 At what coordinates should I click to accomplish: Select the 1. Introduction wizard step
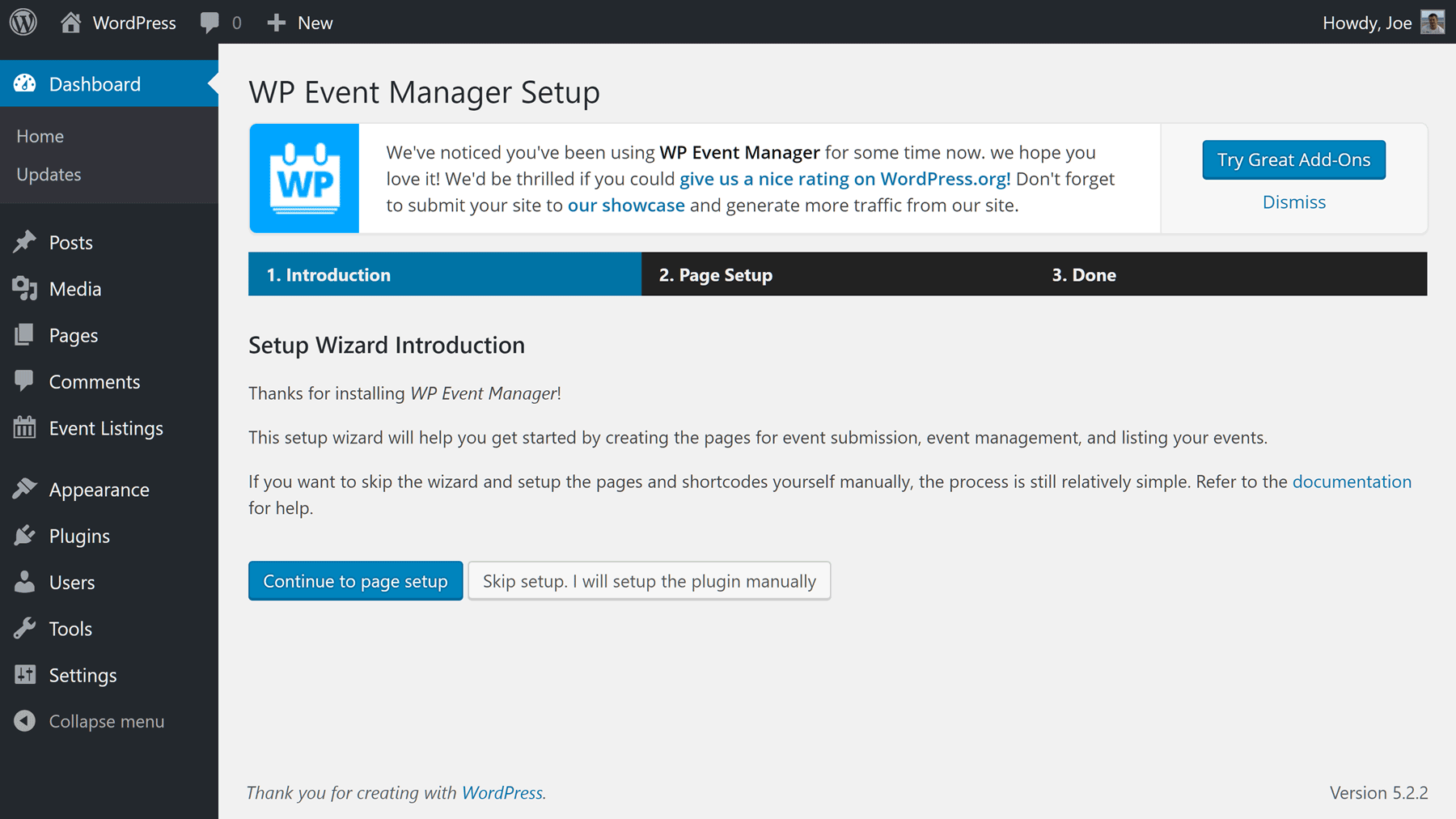point(445,274)
